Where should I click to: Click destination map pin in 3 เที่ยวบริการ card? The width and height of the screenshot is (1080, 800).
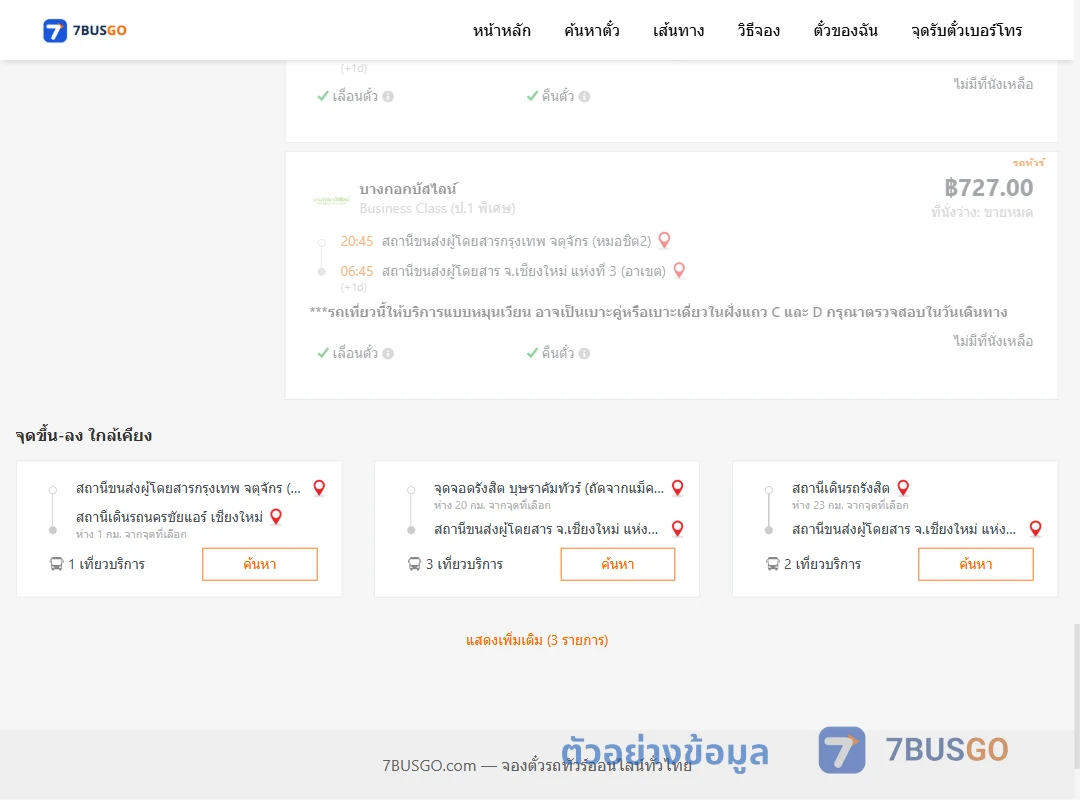(678, 529)
